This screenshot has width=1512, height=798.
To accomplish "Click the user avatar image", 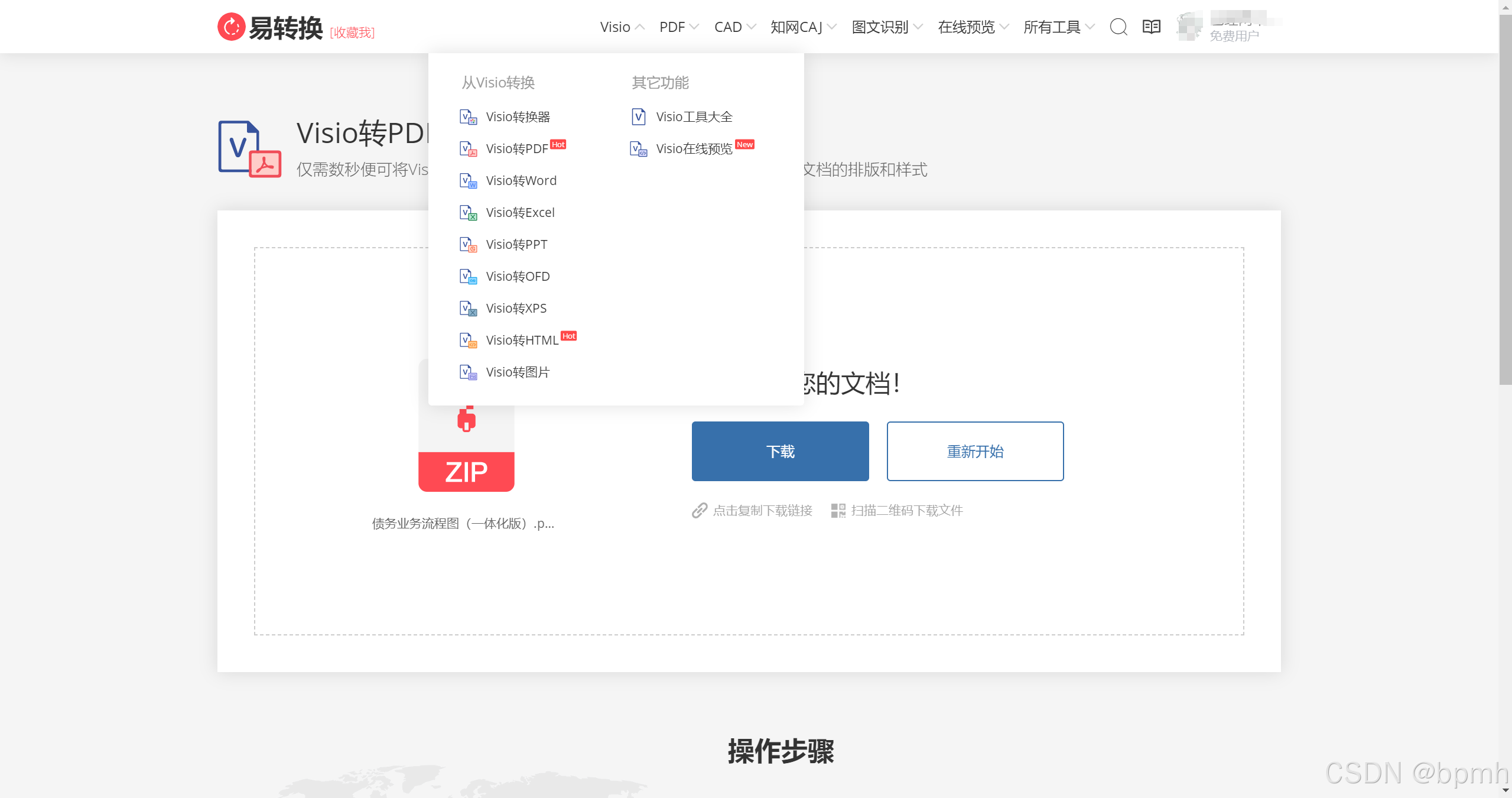I will tap(1189, 27).
